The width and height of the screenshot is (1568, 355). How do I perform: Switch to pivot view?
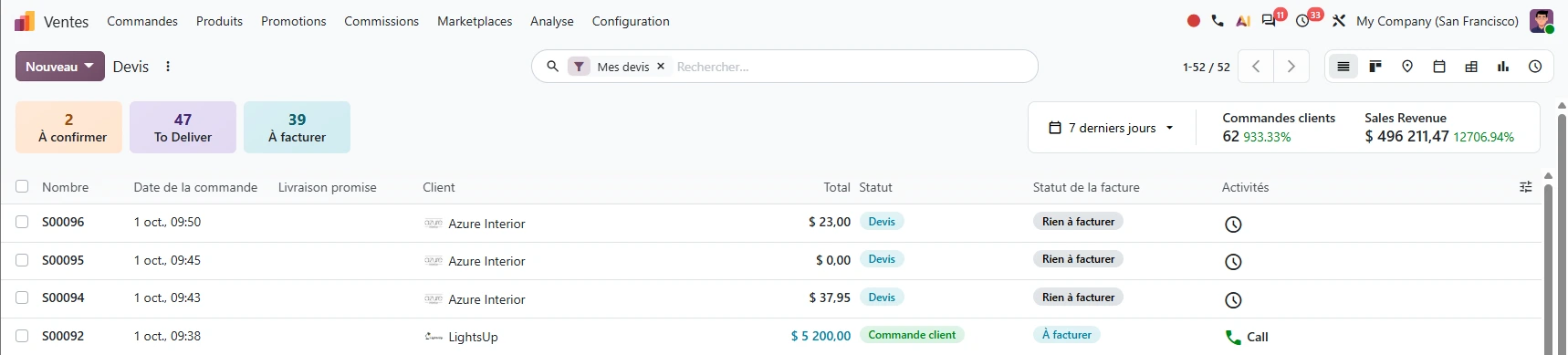1471,67
